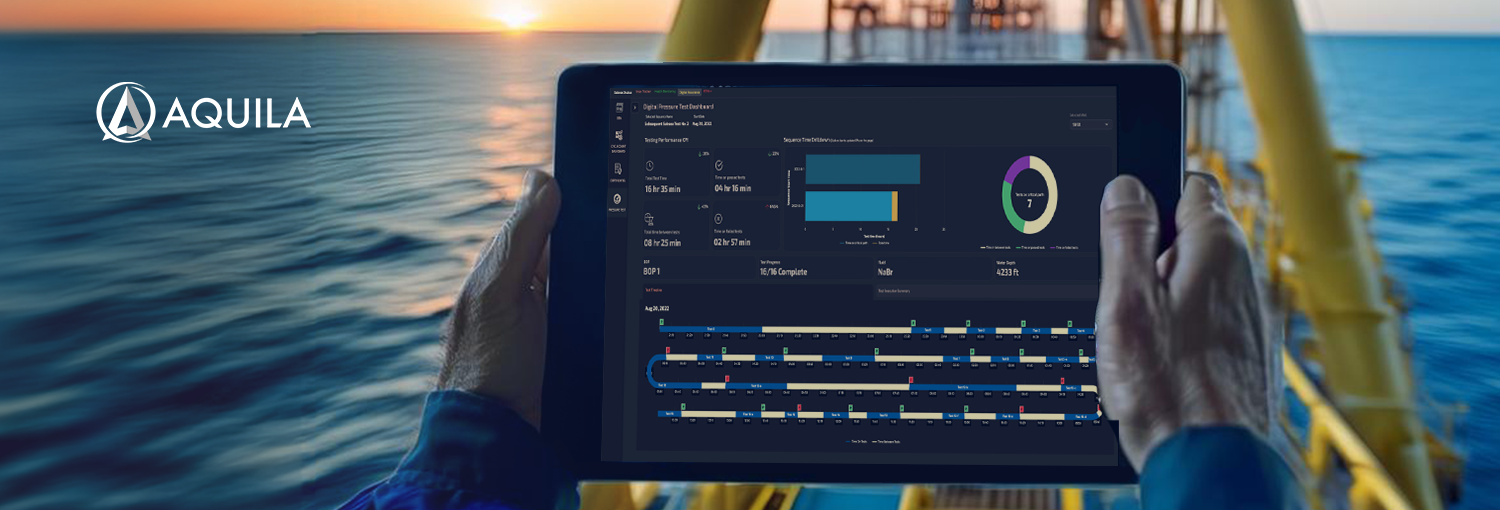Screen dimensions: 1500x510
Task: Switch to the Issue Tracker tab
Action: click(643, 92)
